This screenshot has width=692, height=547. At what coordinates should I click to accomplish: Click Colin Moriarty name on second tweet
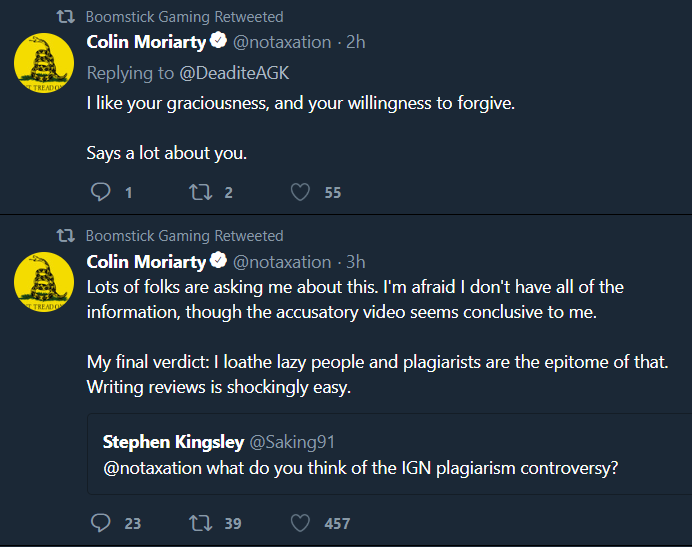(x=146, y=262)
